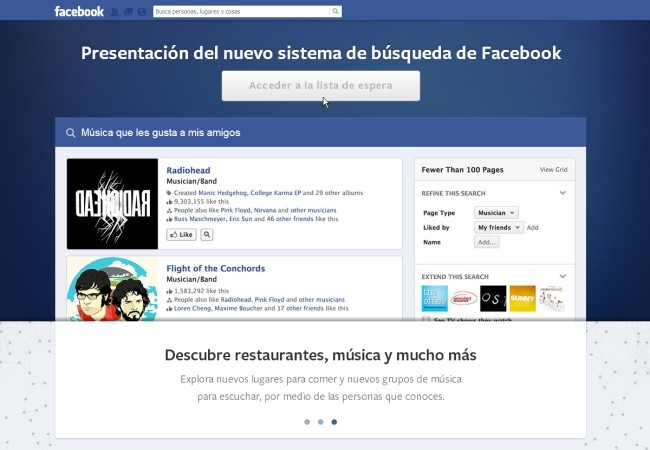
Task: Open 'other musicians' link under Radiohead
Action: [x=313, y=210]
